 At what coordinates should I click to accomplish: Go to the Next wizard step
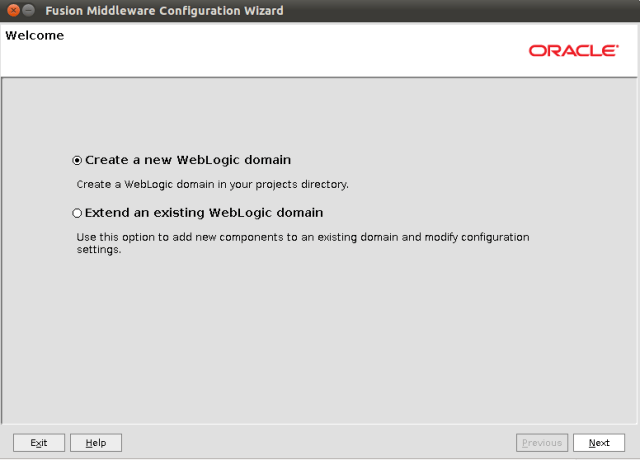[599, 443]
